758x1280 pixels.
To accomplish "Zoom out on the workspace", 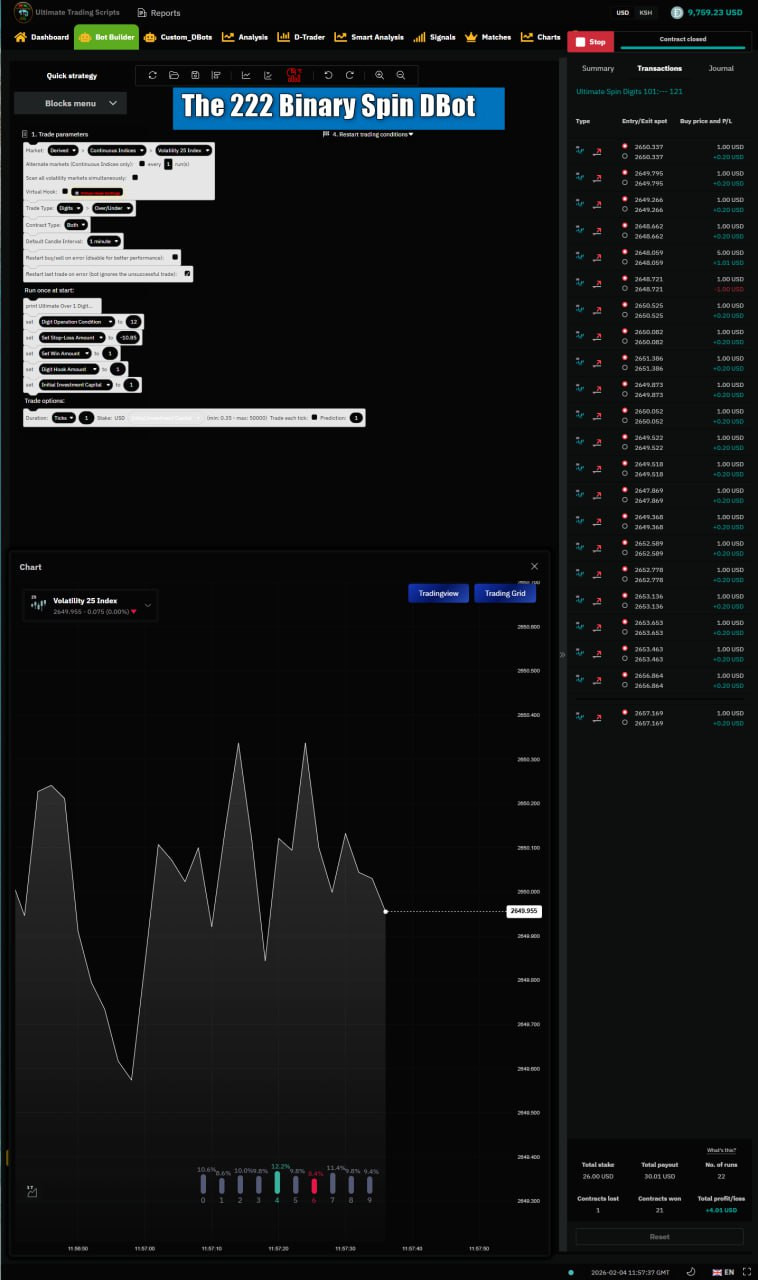I will 401,75.
